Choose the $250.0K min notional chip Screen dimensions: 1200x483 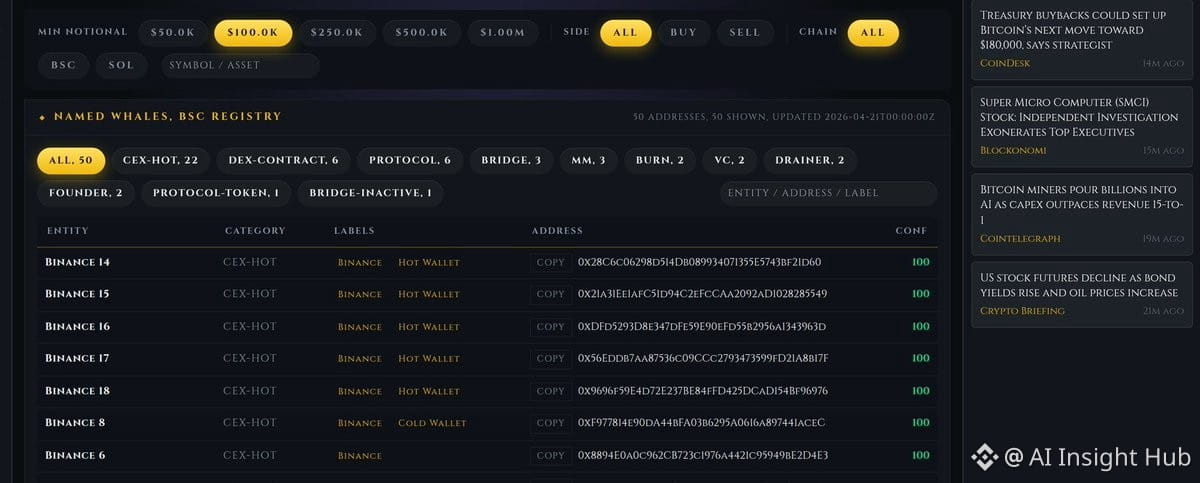click(337, 32)
